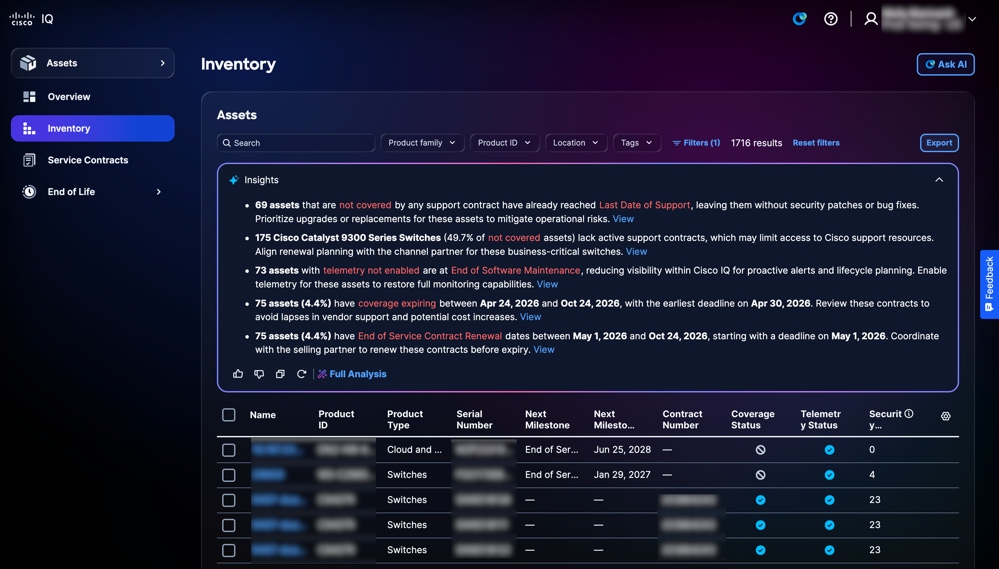Screen dimensions: 999x569
Task: Select the Jan 29, 2027 row checkbox
Action: (x=229, y=475)
